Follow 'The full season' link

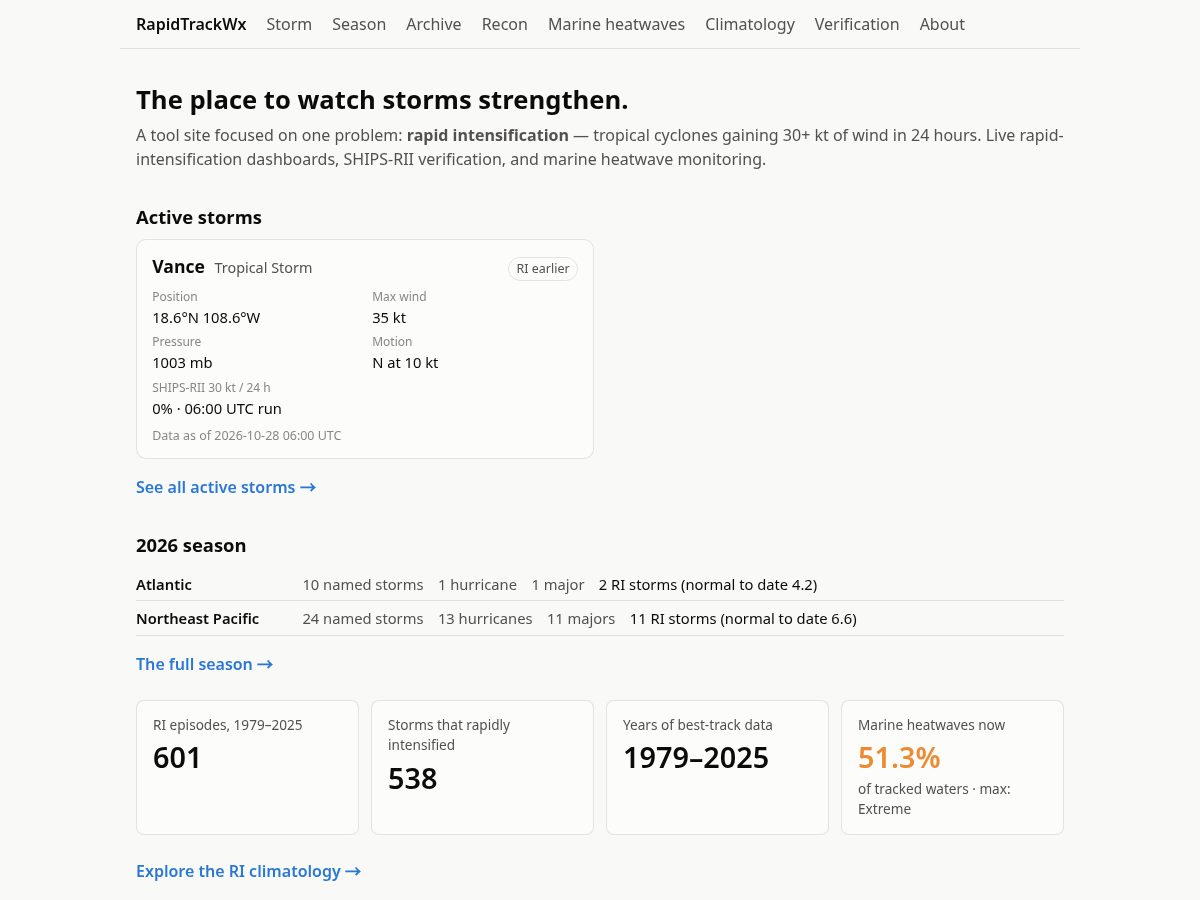pyautogui.click(x=204, y=664)
